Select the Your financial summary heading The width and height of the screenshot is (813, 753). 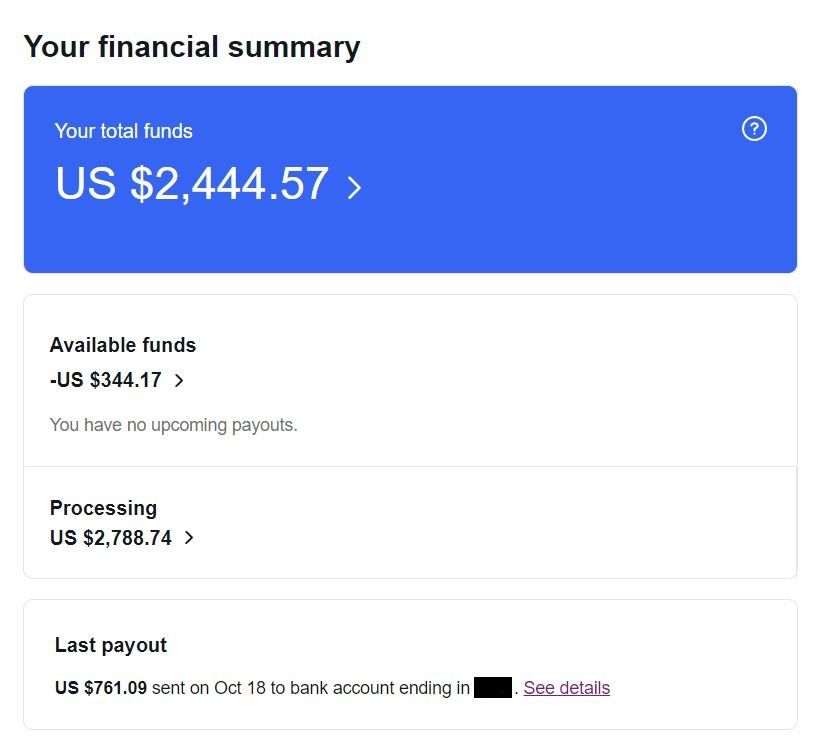coord(193,46)
